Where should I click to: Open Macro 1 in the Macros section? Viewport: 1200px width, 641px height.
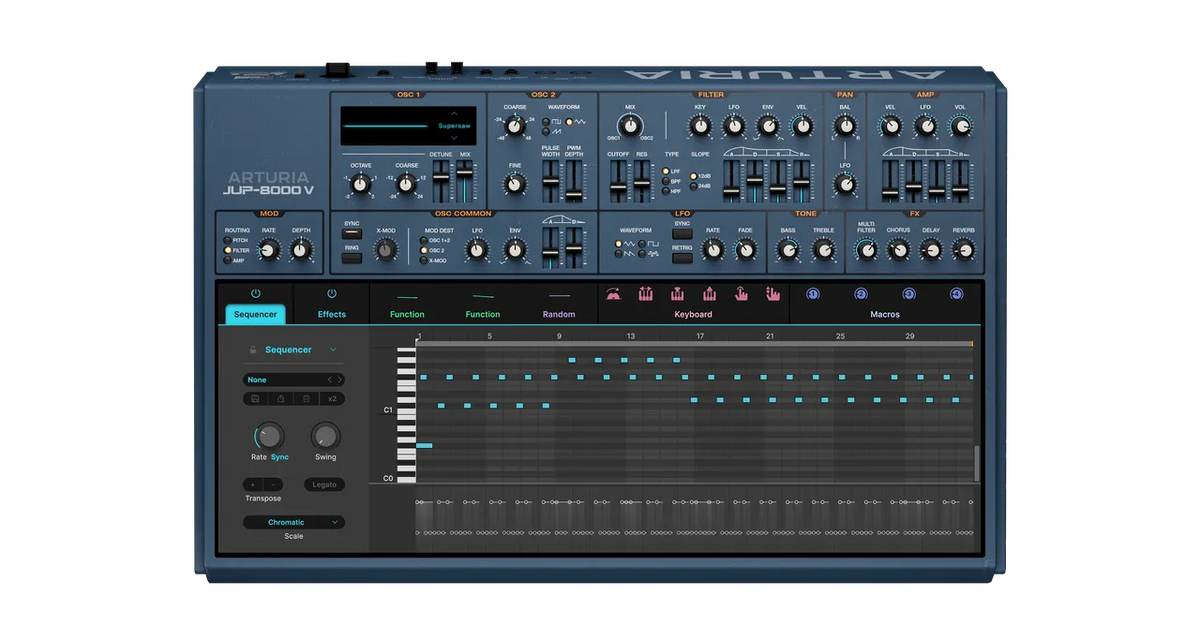pos(812,293)
